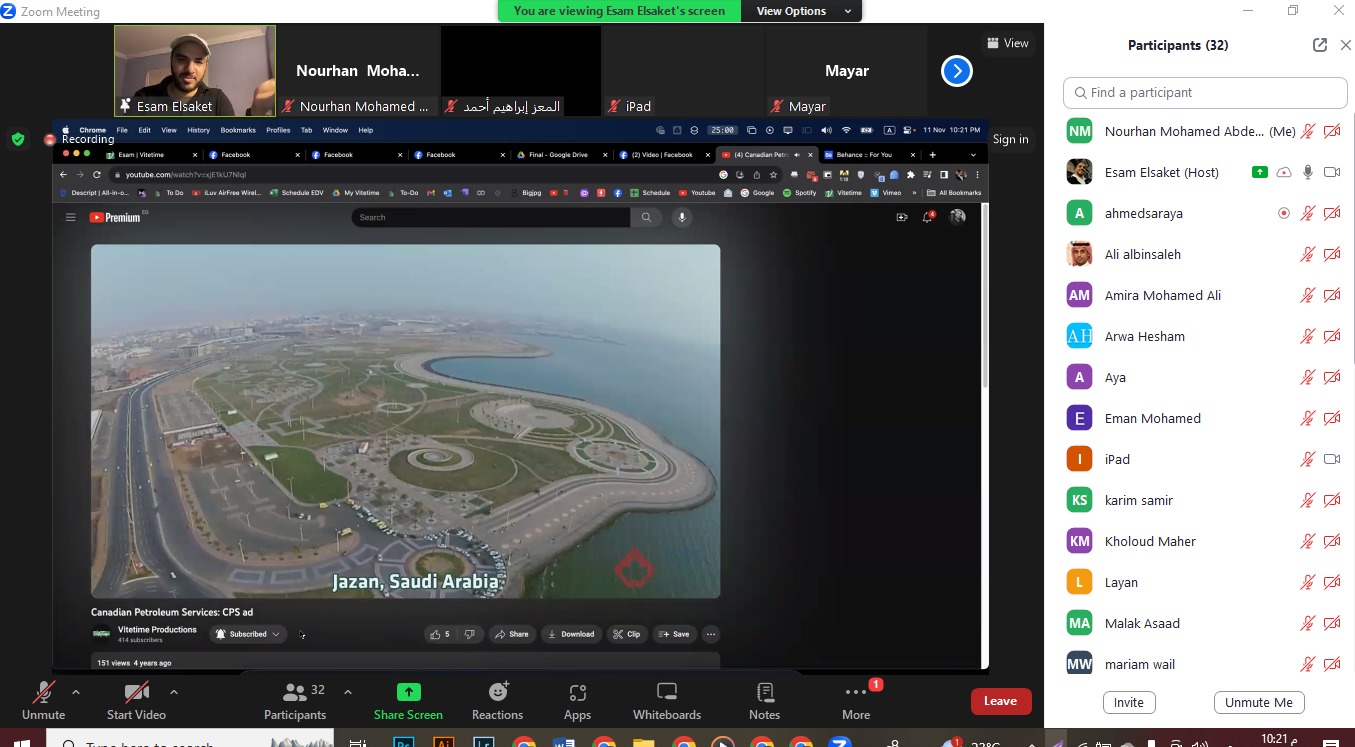
Task: Click the Recording indicator
Action: click(x=79, y=139)
